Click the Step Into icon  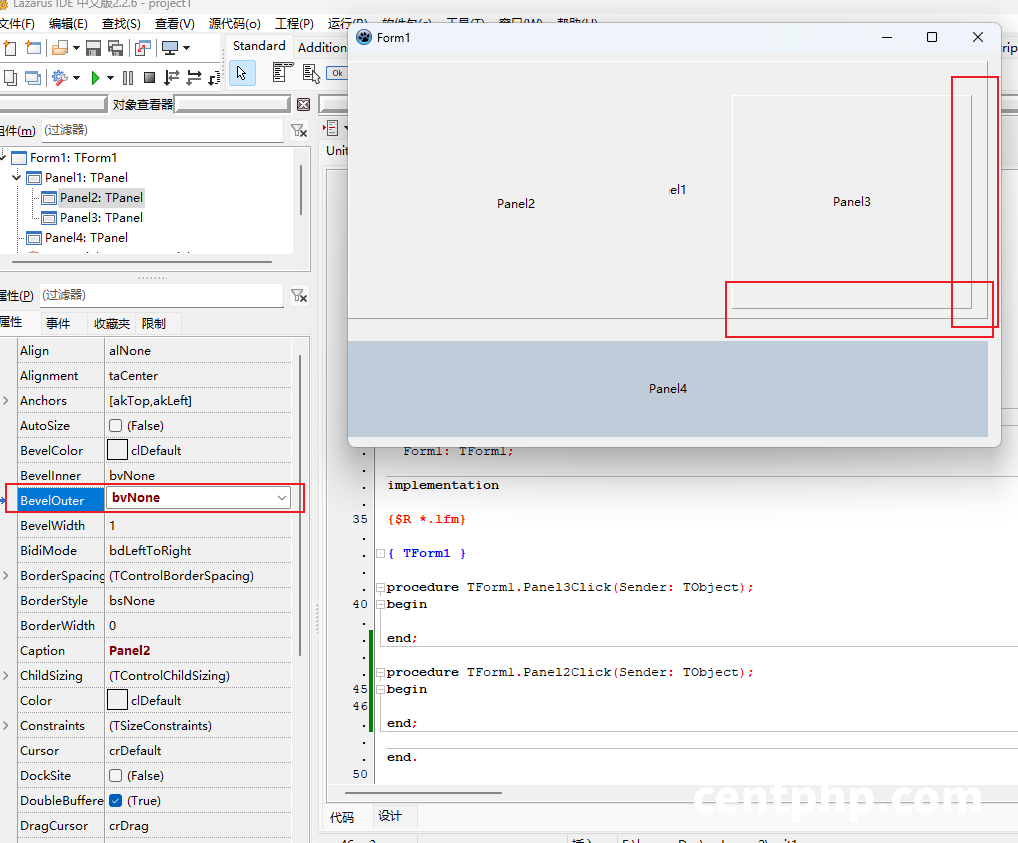(171, 78)
